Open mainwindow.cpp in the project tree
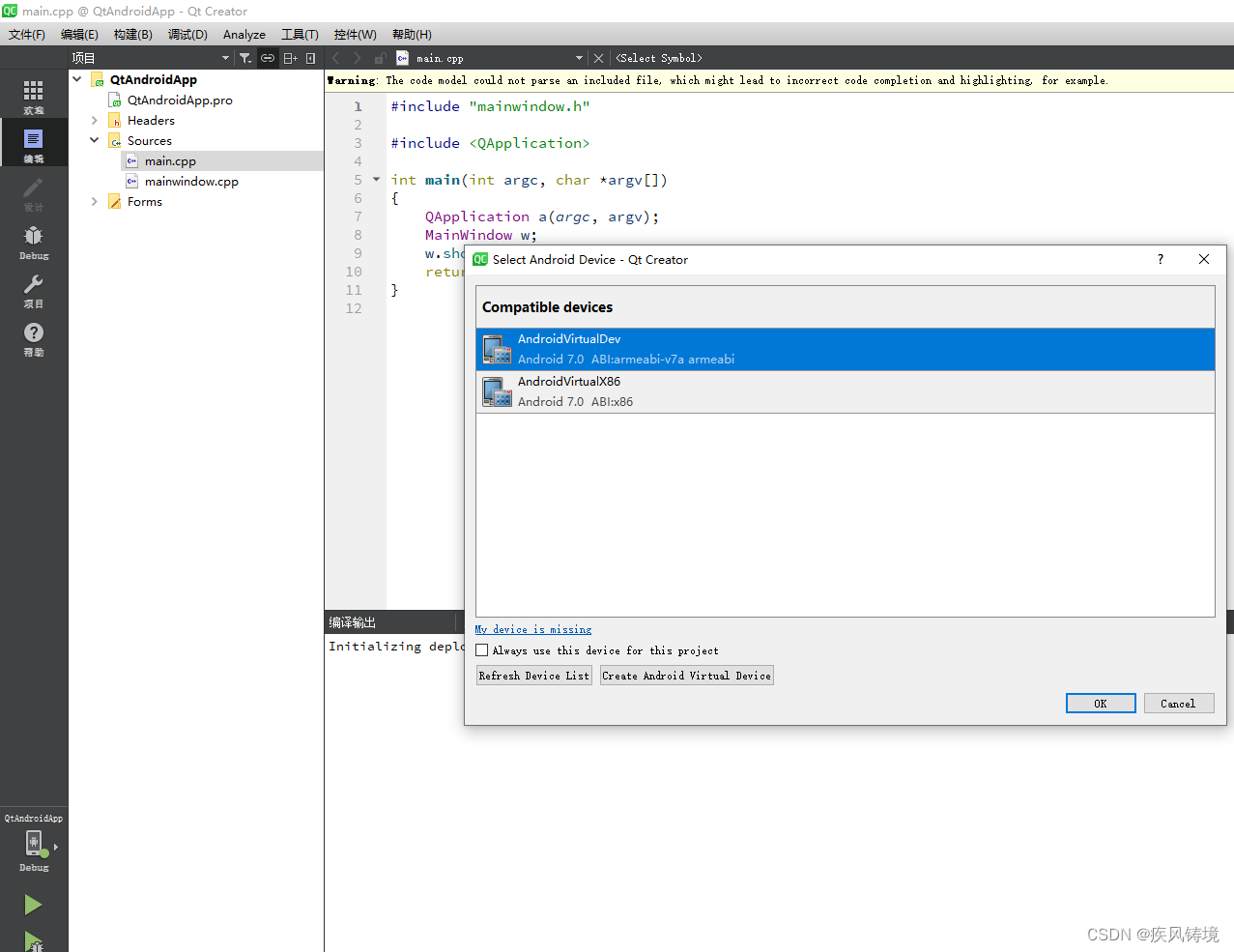This screenshot has height=952, width=1234. (191, 181)
